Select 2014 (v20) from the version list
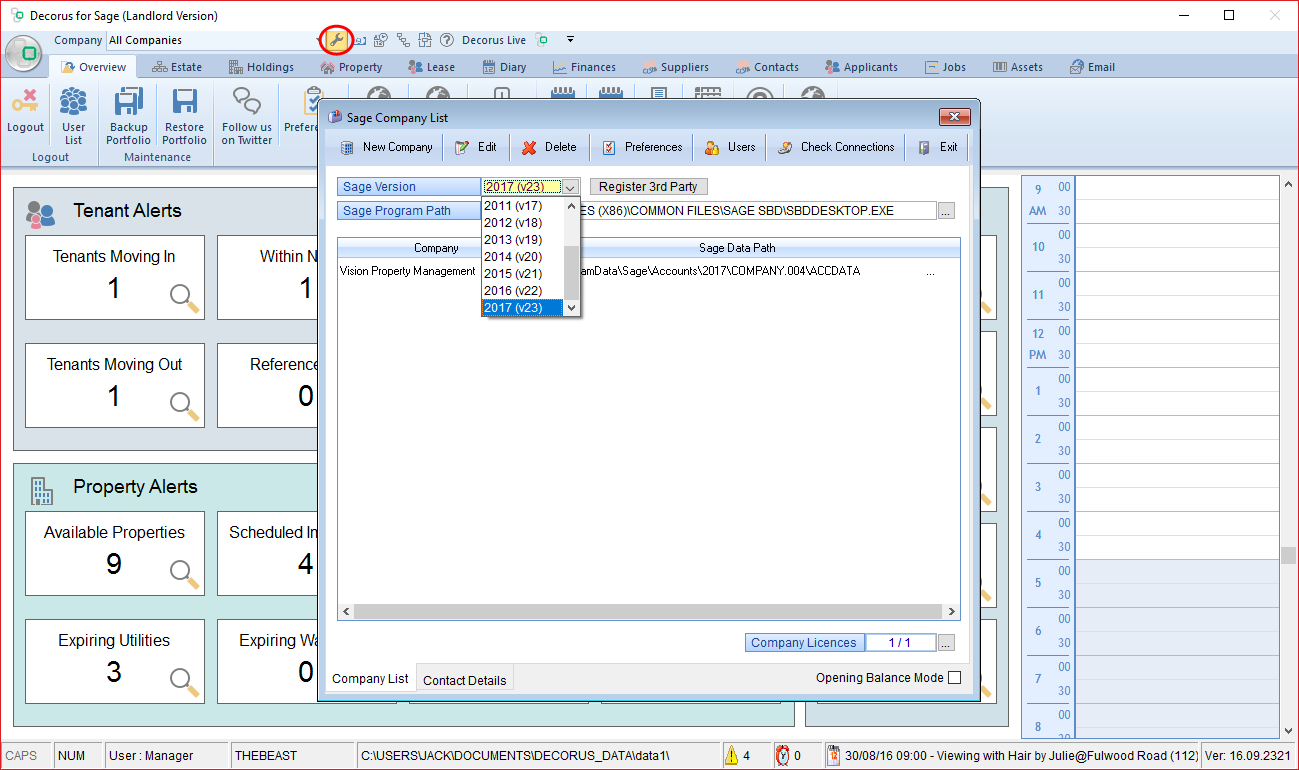This screenshot has width=1299, height=770. tap(523, 257)
